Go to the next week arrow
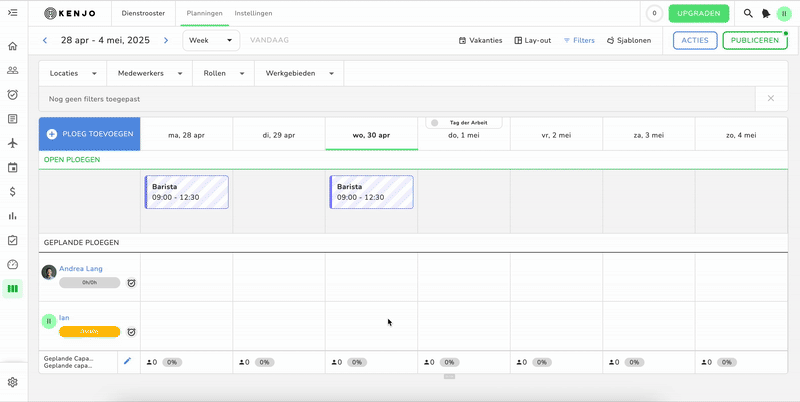 (x=166, y=40)
